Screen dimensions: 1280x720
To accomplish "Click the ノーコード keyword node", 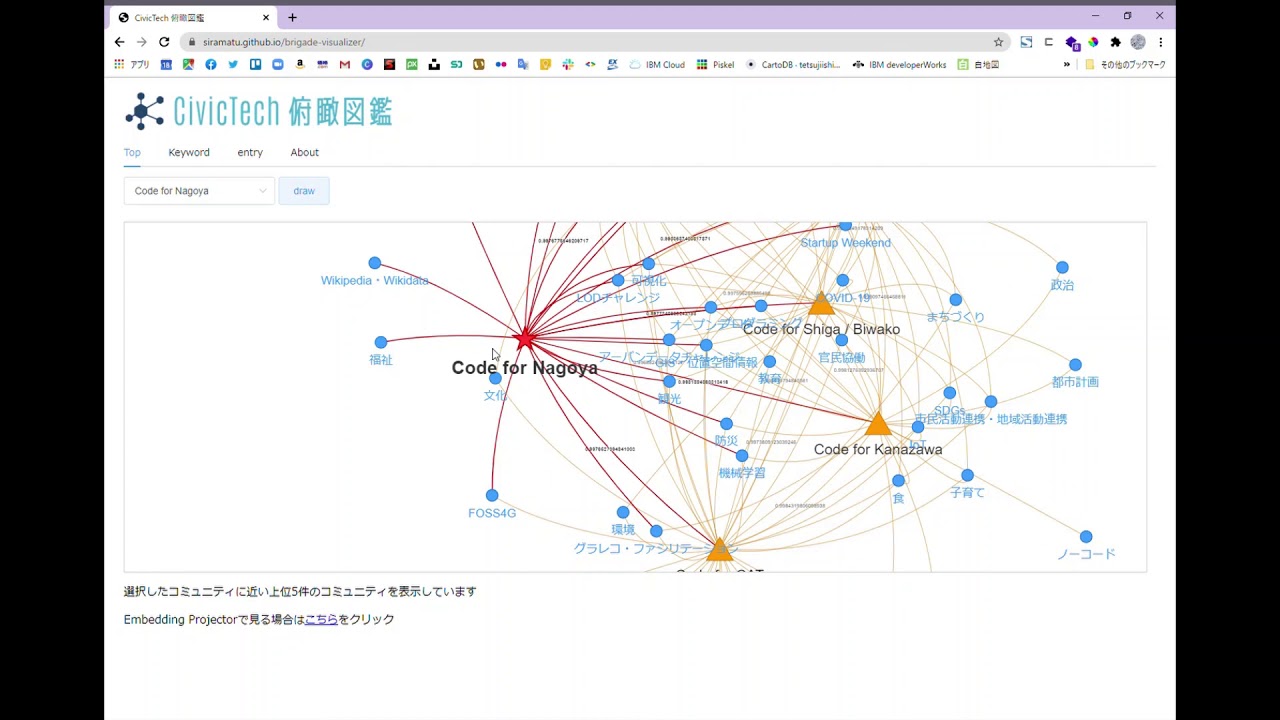I will [1086, 537].
